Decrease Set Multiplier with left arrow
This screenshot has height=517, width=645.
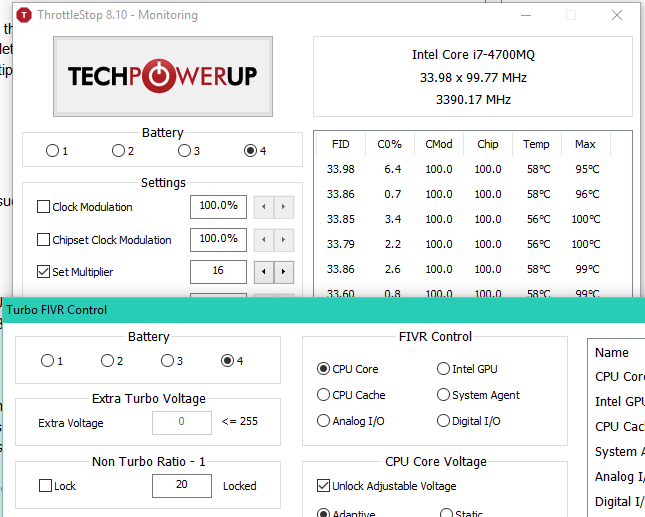point(264,271)
